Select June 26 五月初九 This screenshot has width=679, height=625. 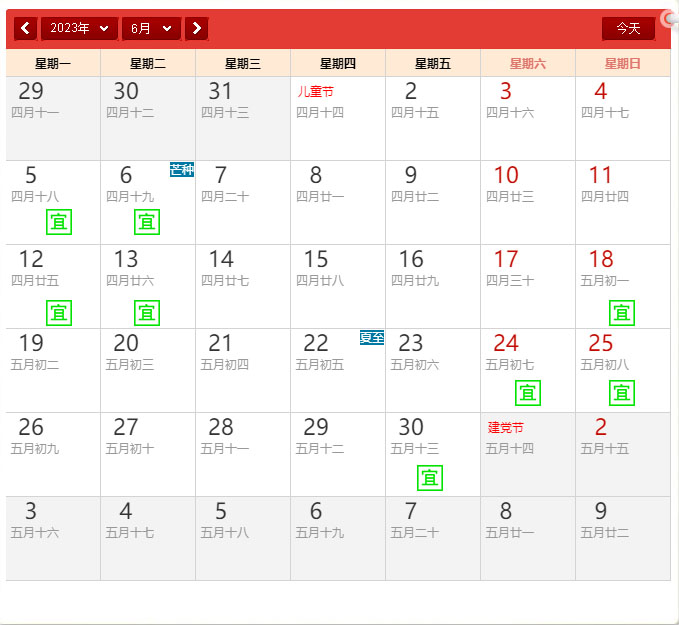[x=53, y=454]
